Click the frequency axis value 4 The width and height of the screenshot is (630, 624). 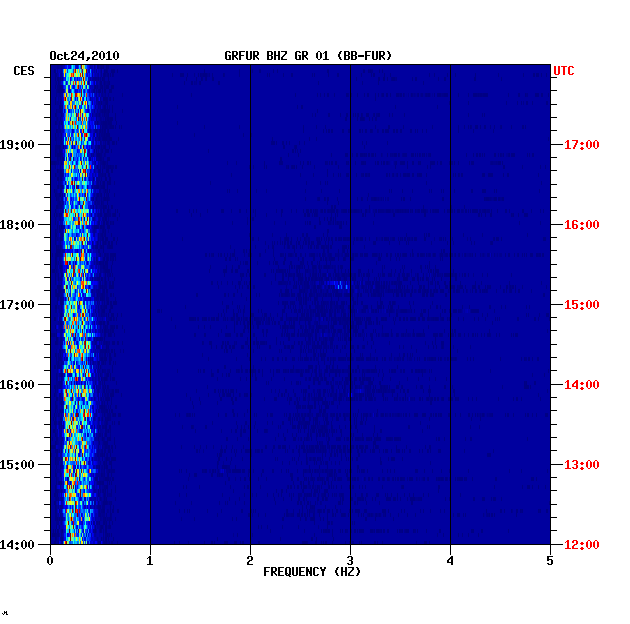pyautogui.click(x=450, y=561)
